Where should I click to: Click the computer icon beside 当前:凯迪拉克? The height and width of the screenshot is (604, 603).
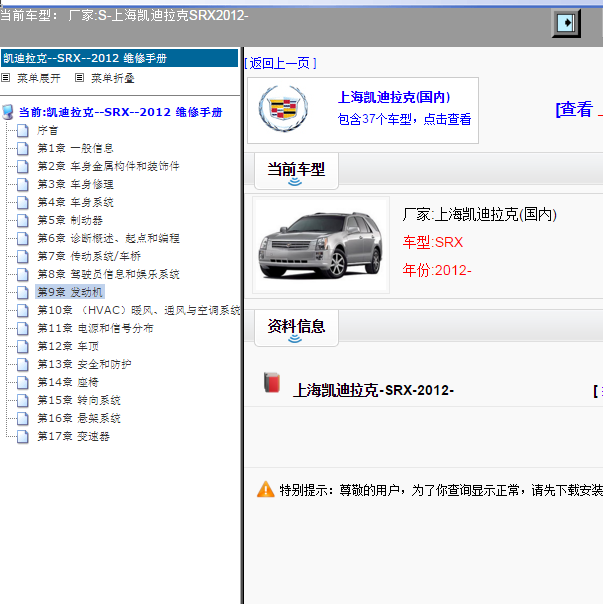pos(8,112)
